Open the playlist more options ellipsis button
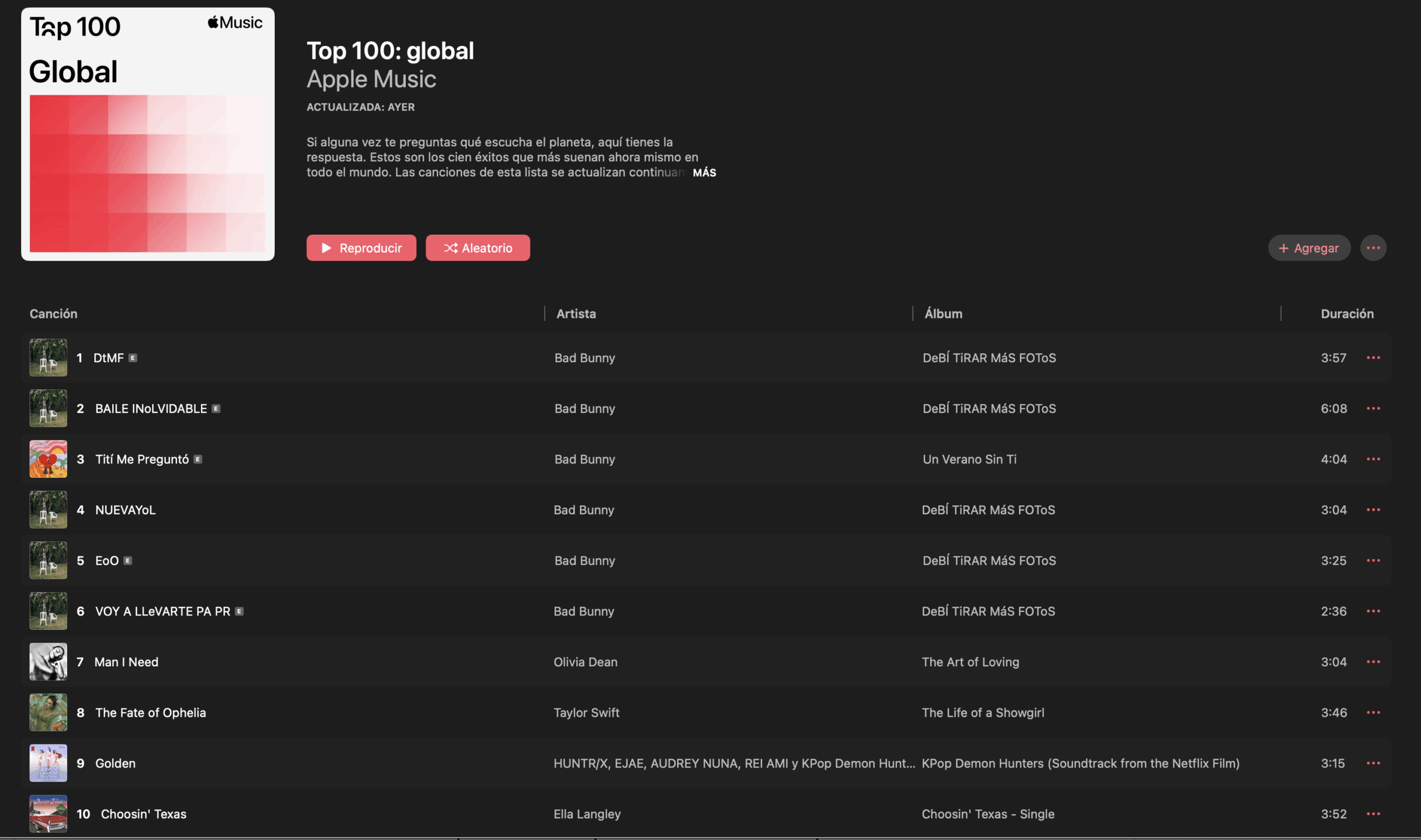 (1373, 248)
